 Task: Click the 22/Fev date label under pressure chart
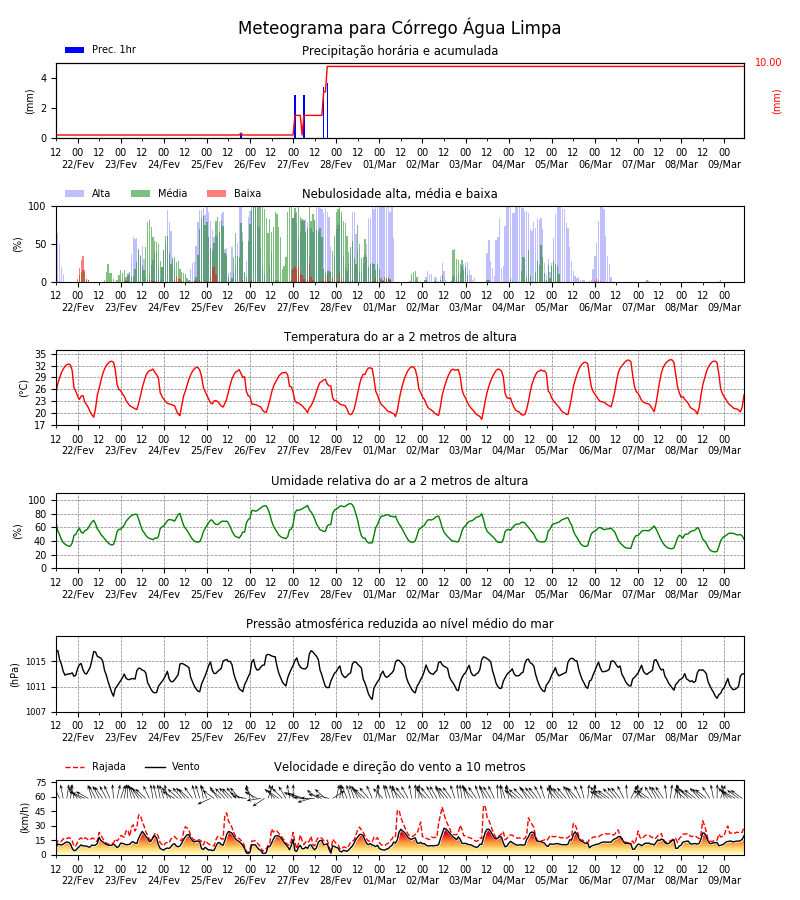(x=78, y=737)
